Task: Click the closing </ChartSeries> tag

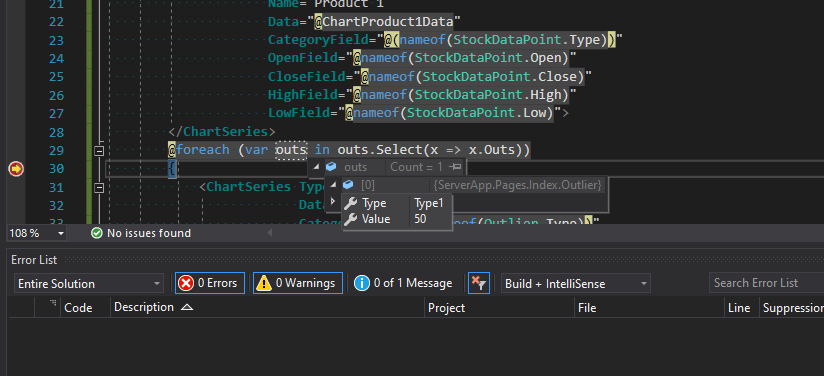Action: (x=222, y=131)
